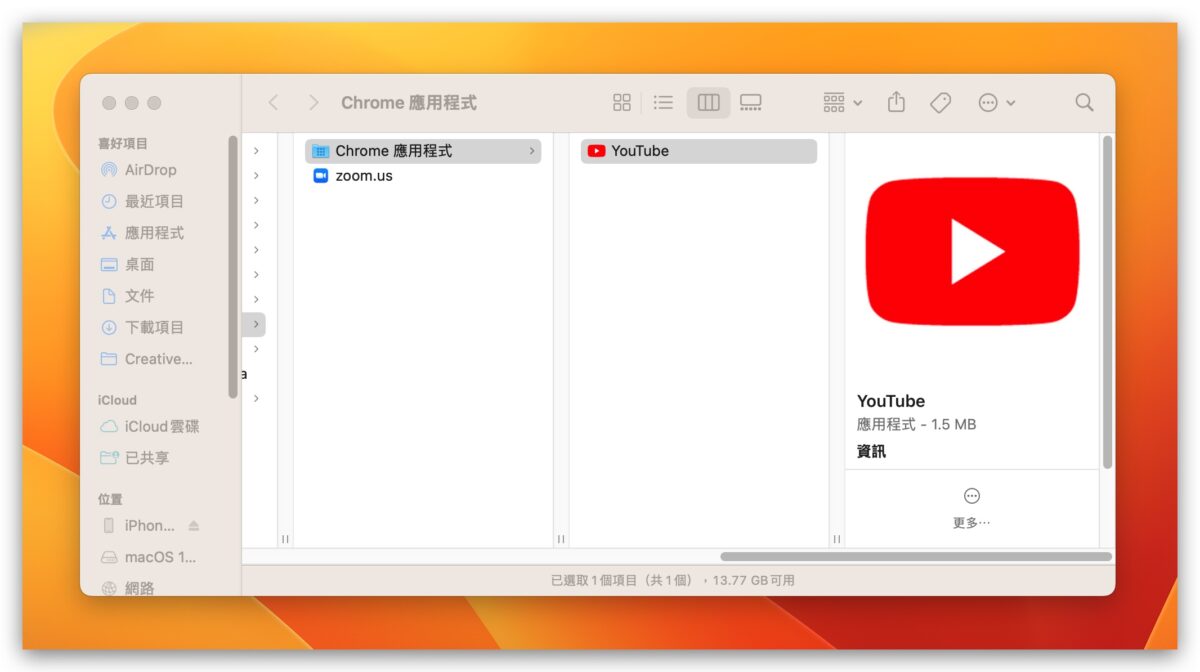1200x672 pixels.
Task: Select the YouTube app in column
Action: click(699, 151)
